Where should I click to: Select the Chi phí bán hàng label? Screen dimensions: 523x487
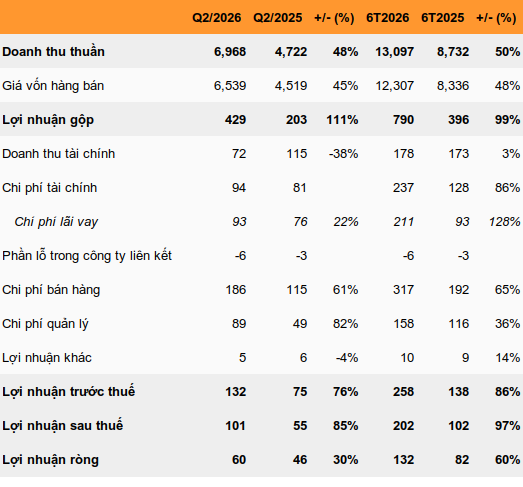[x=51, y=290]
